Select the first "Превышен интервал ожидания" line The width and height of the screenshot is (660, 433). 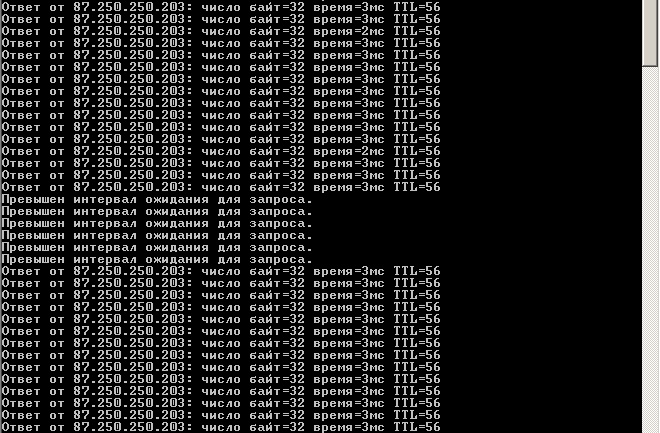(x=157, y=199)
